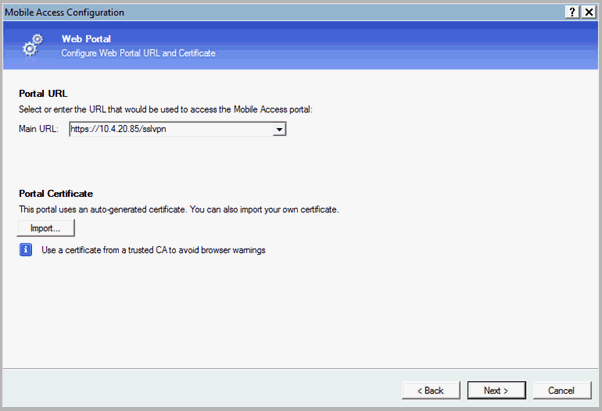The height and width of the screenshot is (411, 602).
Task: Click the gear icon in Web Portal header
Action: coord(32,44)
